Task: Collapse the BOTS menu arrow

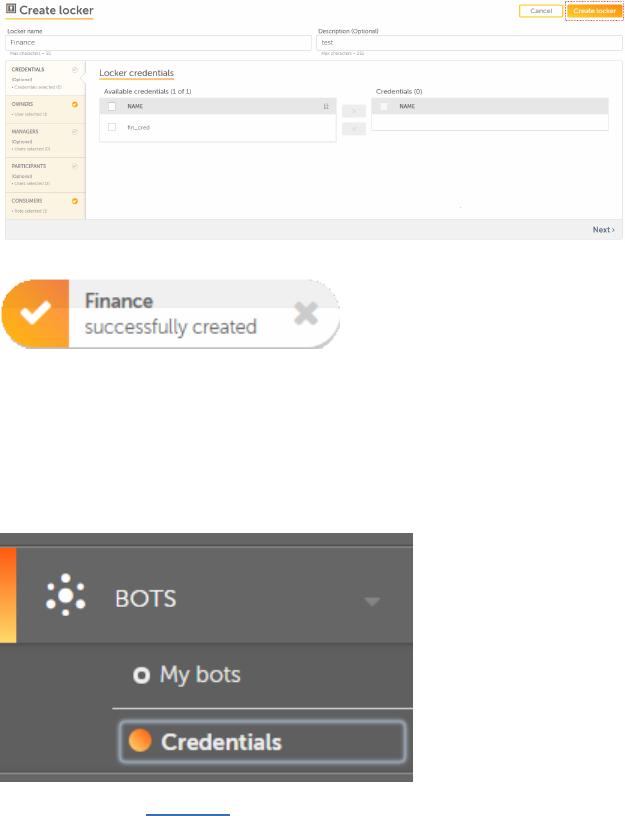Action: tap(372, 602)
